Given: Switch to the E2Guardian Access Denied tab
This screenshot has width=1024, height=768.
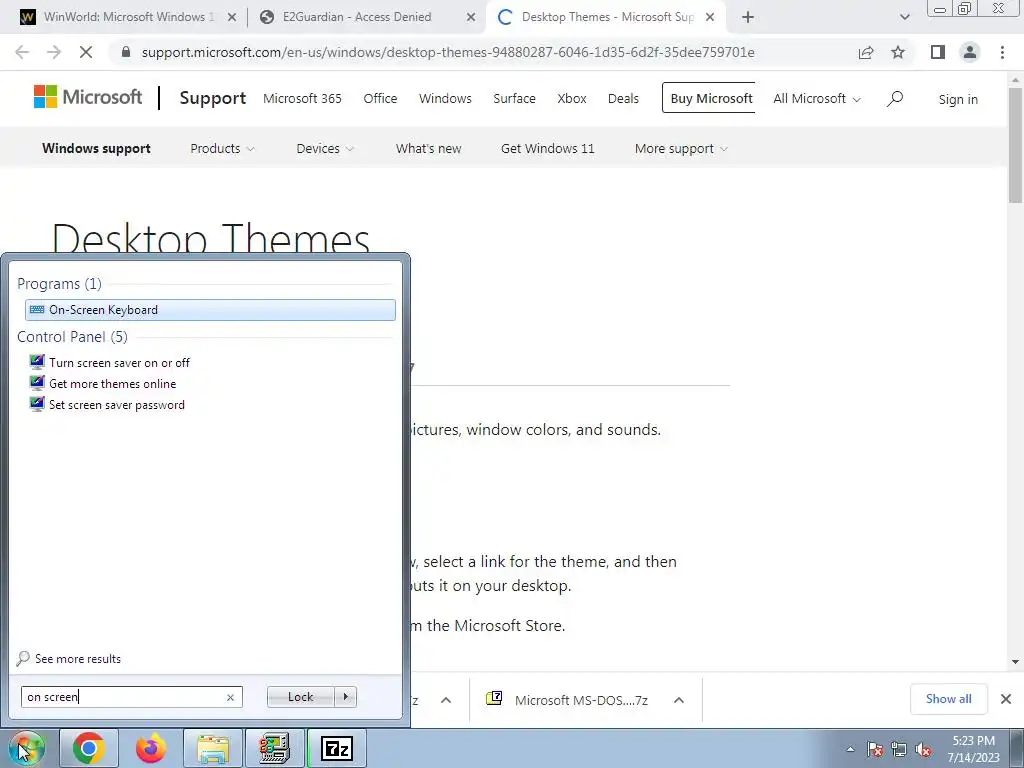Looking at the screenshot, I should click(x=357, y=17).
